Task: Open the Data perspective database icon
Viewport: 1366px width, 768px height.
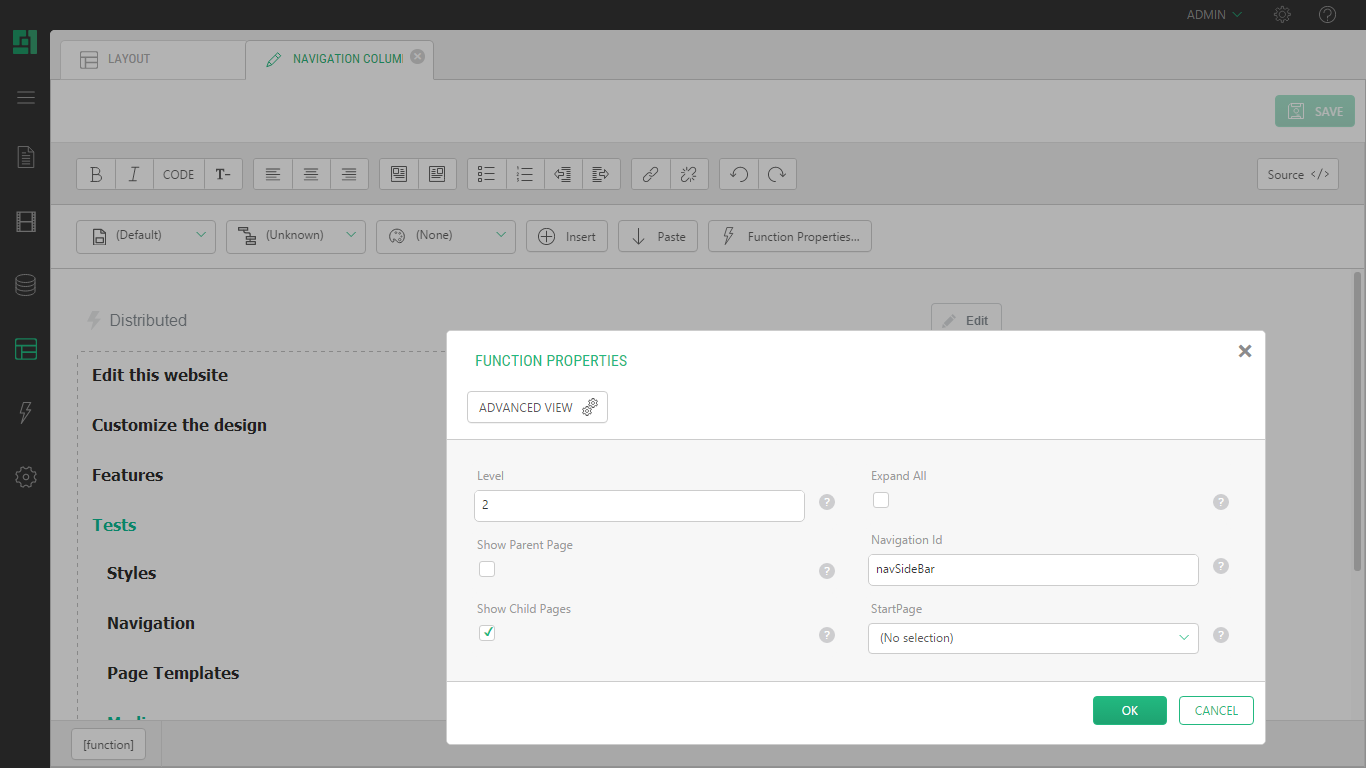Action: coord(26,286)
